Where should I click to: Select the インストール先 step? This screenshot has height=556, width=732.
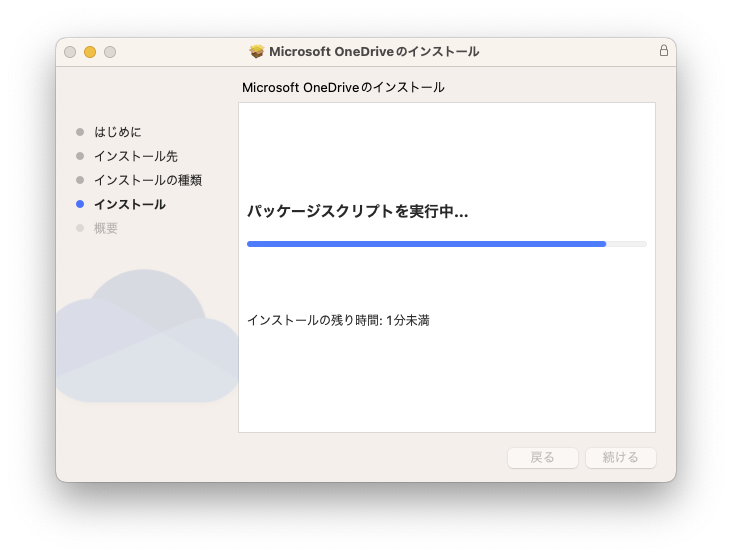(x=136, y=156)
